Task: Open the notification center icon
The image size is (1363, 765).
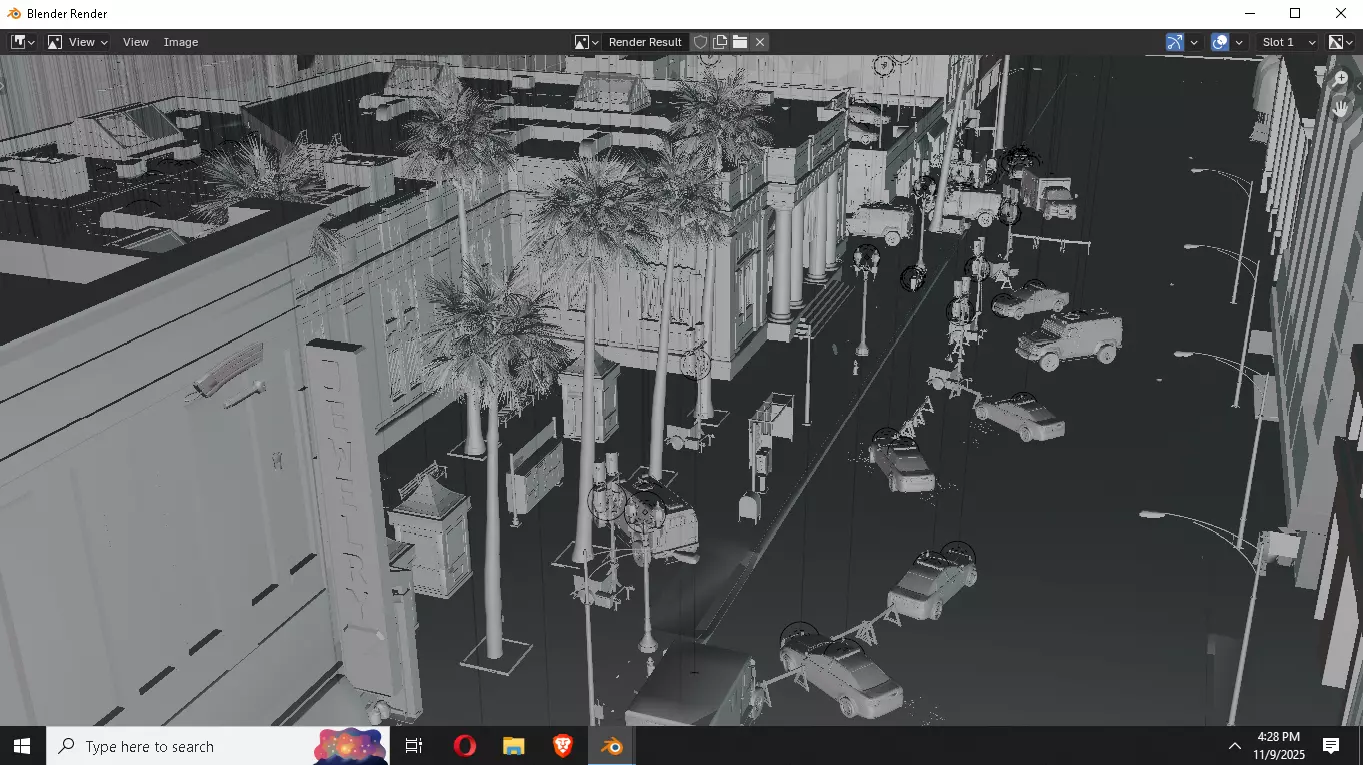Action: pyautogui.click(x=1331, y=746)
